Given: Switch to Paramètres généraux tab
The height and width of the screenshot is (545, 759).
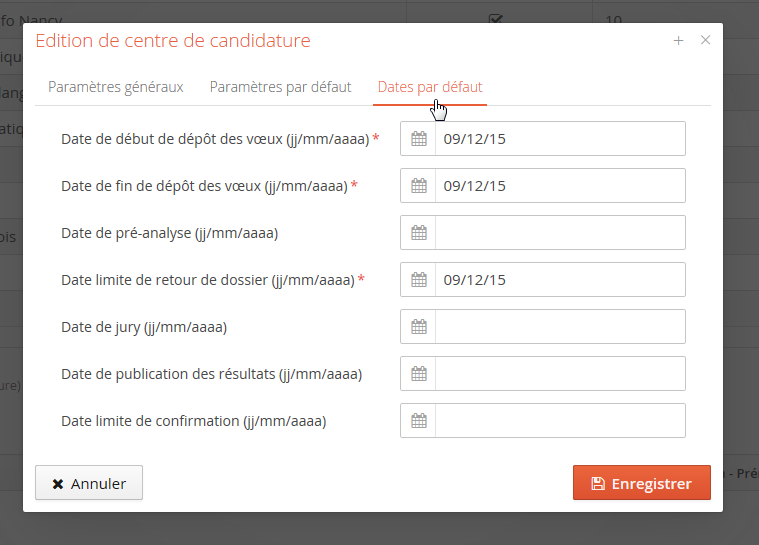Looking at the screenshot, I should tap(116, 87).
